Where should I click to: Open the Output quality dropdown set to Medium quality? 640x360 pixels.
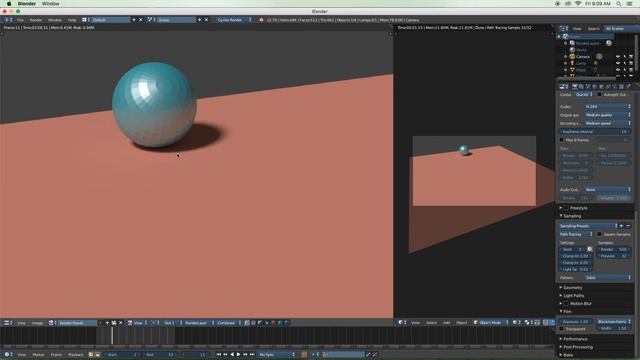(x=608, y=115)
